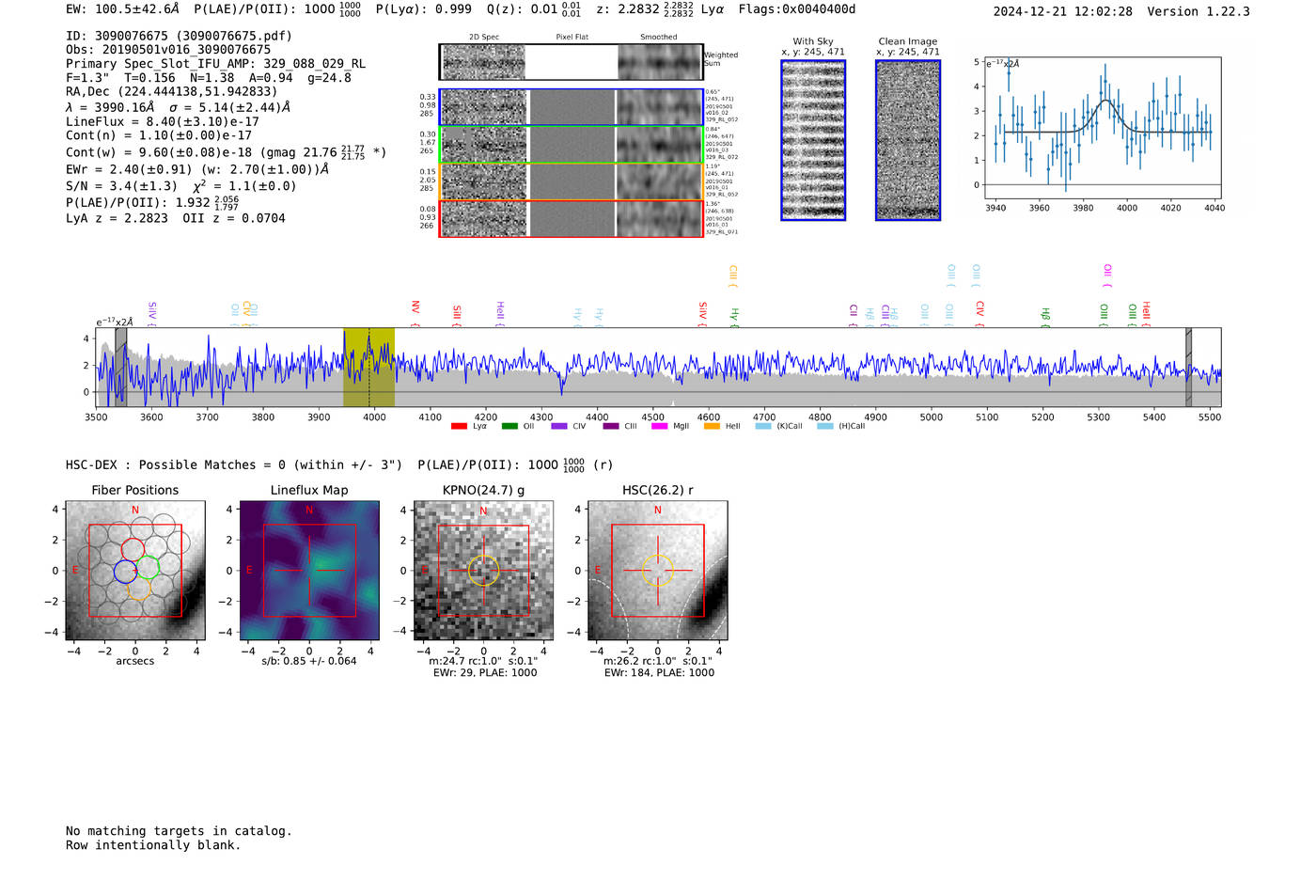Screen dimensions: 1316x896
Task: Select the green-bordered fiber spectrum row
Action: tap(571, 145)
